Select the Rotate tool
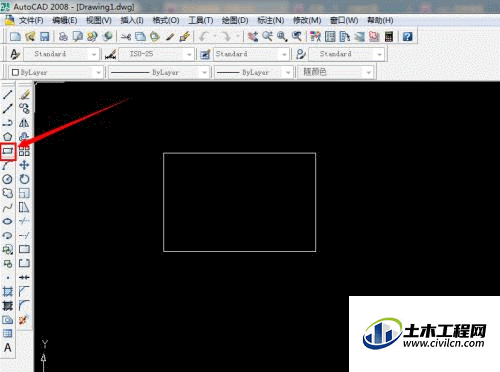This screenshot has width=500, height=372. [x=24, y=179]
